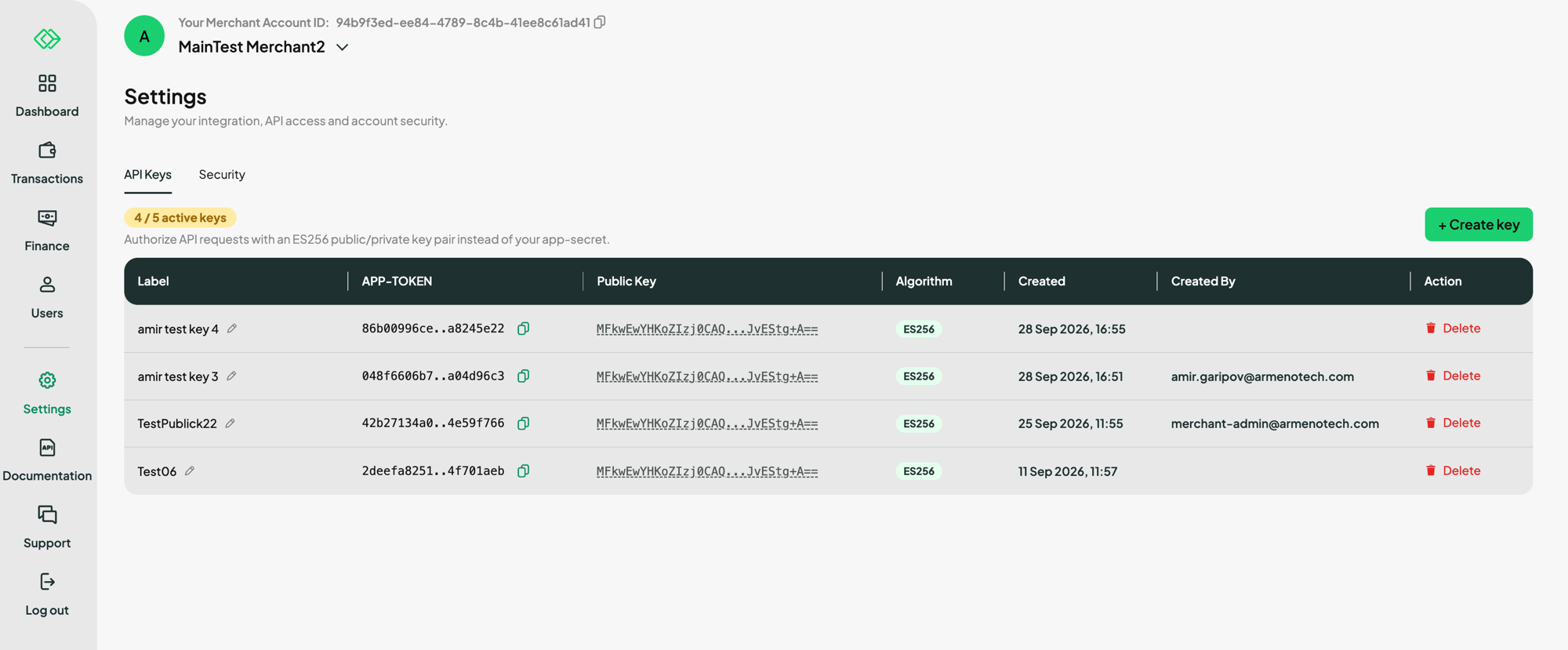Click the Algorithm column header
The width and height of the screenshot is (1568, 650).
pyautogui.click(x=924, y=281)
